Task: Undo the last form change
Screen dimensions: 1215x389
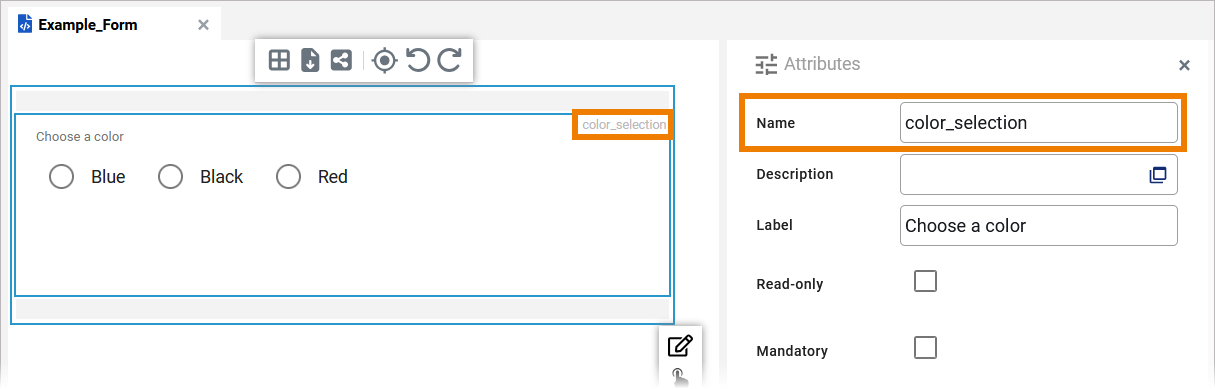Action: tap(417, 61)
